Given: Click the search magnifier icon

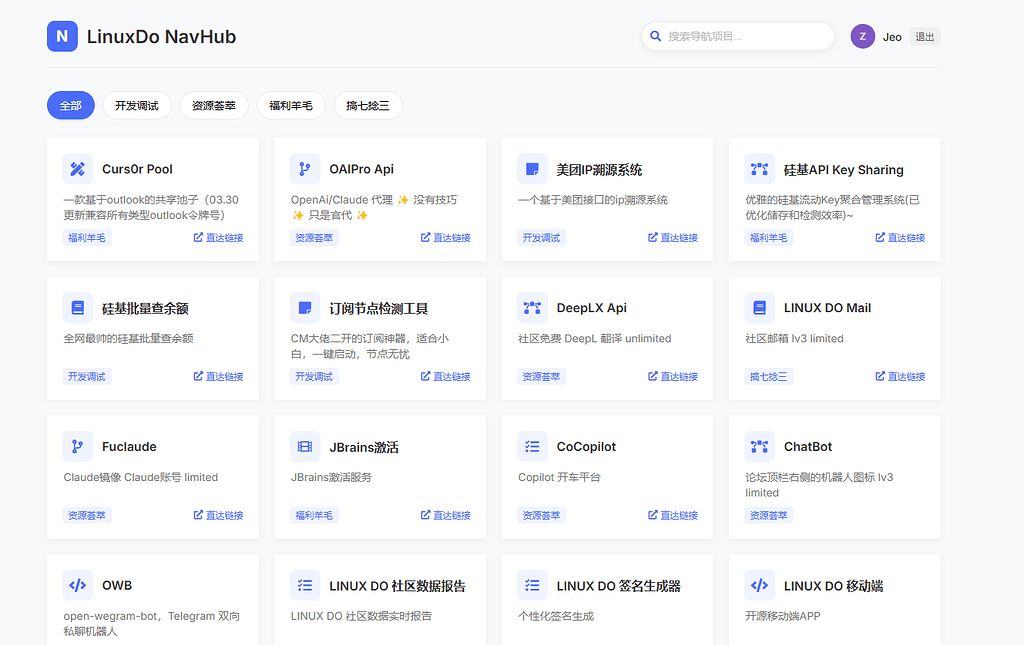Looking at the screenshot, I should [656, 37].
